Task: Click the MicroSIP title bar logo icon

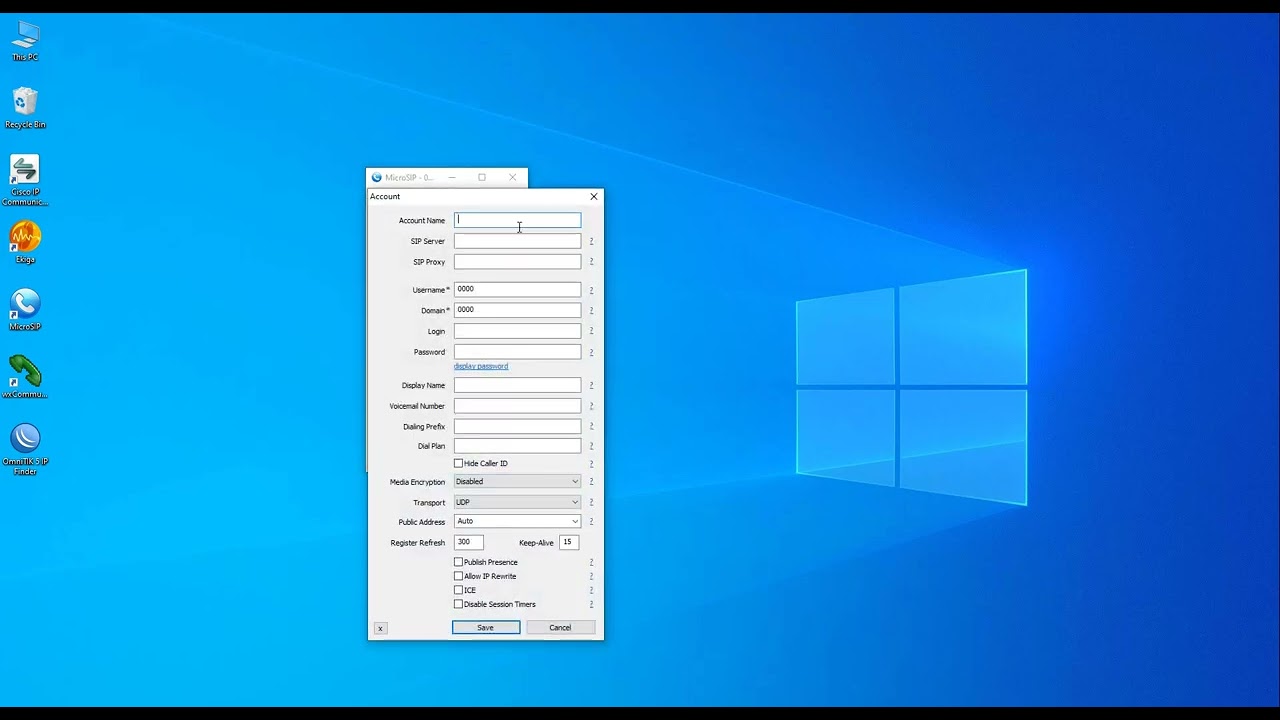Action: click(377, 177)
